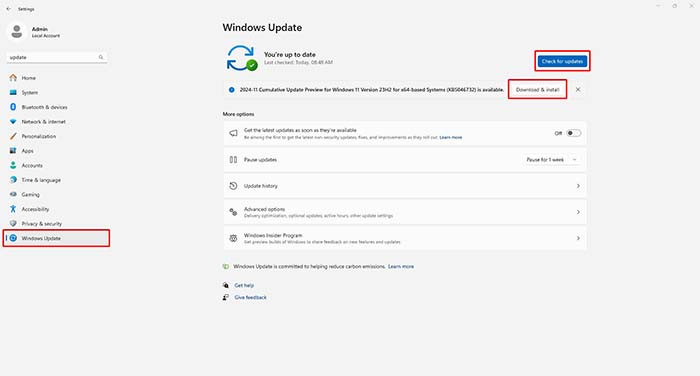Image resolution: width=700 pixels, height=376 pixels.
Task: Dismiss the cumulative update notification
Action: coord(578,90)
